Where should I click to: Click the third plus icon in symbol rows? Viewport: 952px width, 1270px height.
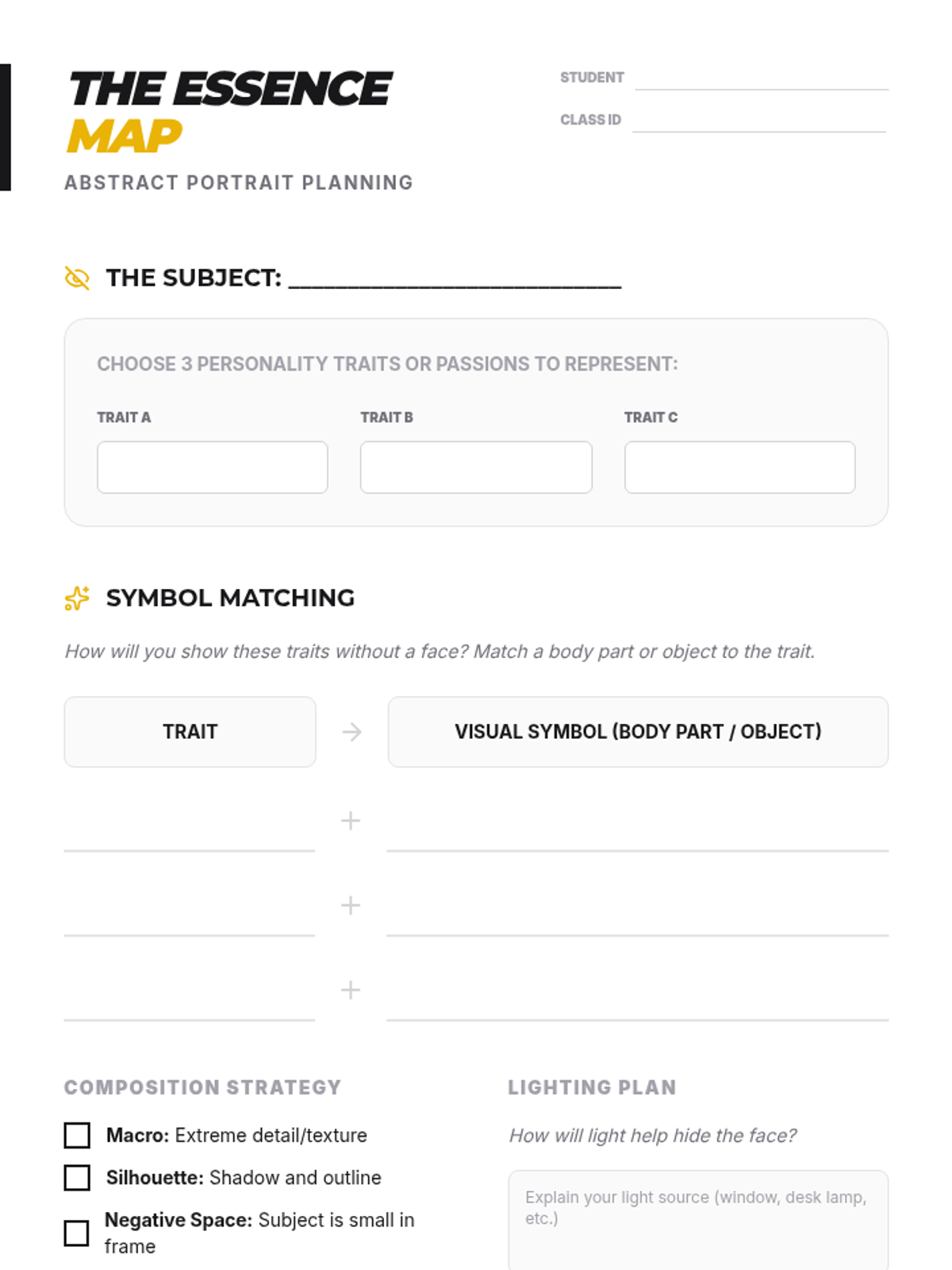click(x=351, y=990)
